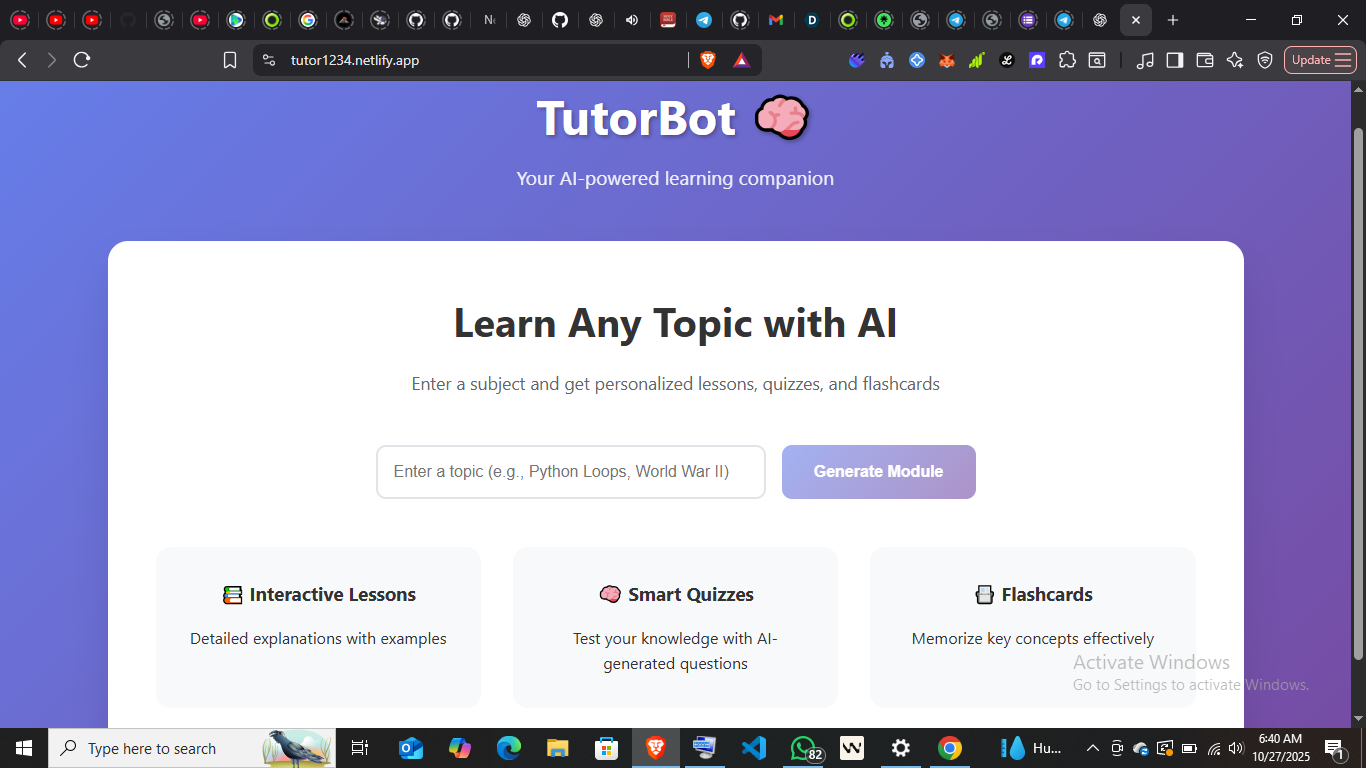Switch to the tab with D icon

pos(812,20)
